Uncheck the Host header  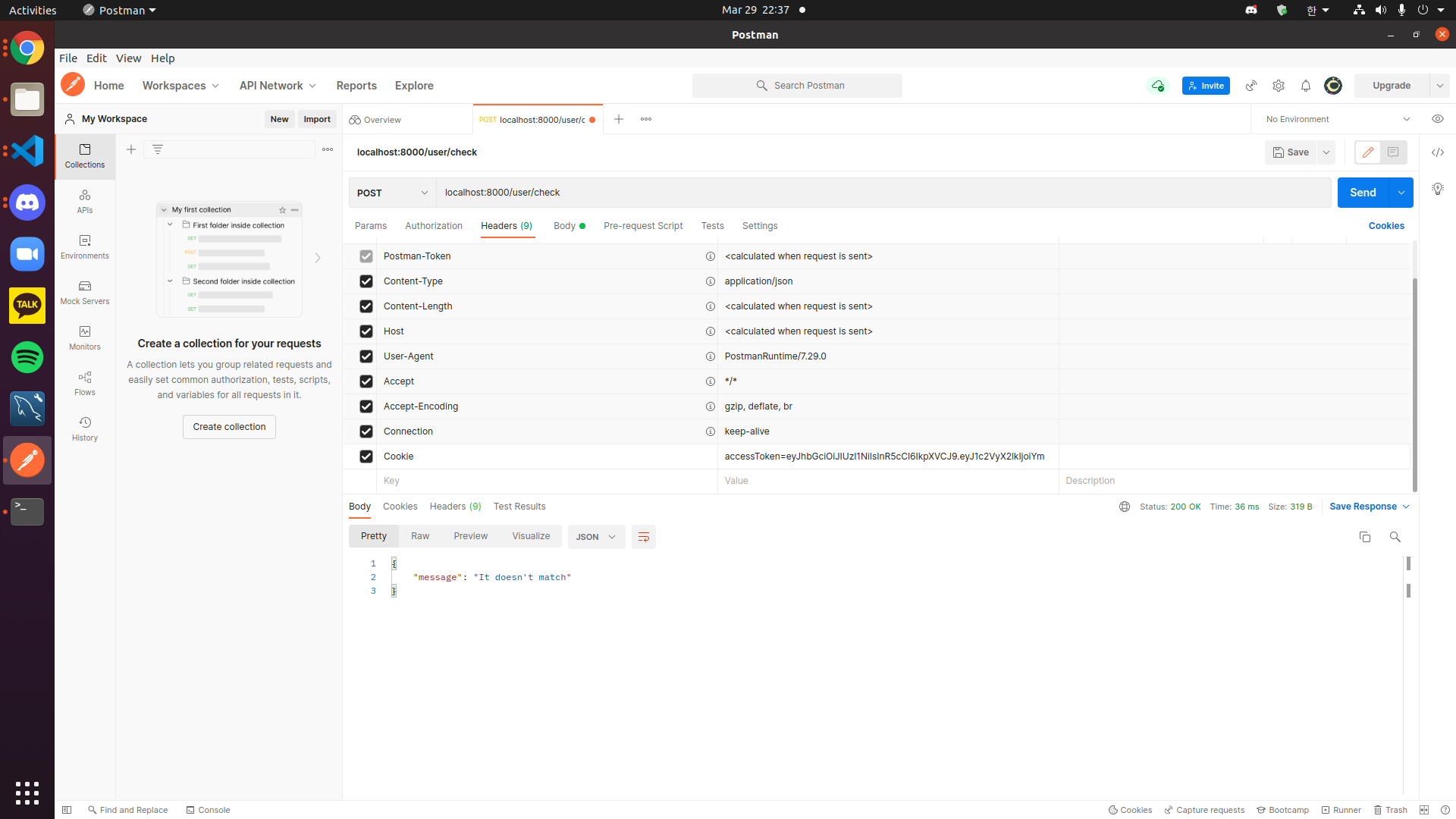click(x=366, y=331)
